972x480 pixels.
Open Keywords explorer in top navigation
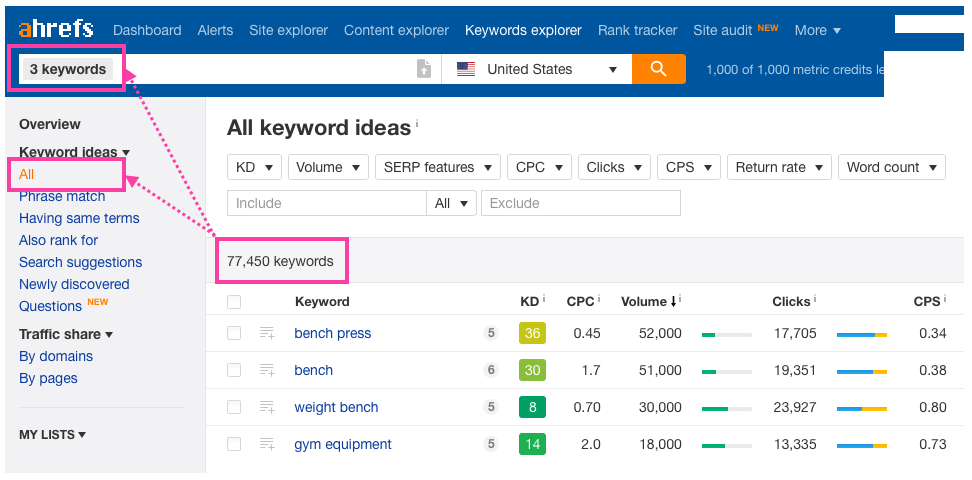point(523,30)
